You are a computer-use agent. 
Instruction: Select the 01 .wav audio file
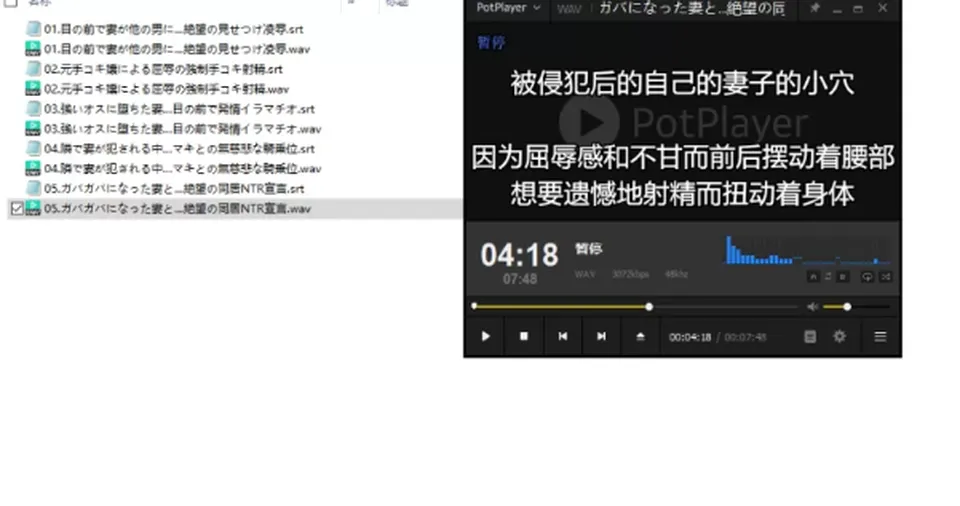point(177,49)
